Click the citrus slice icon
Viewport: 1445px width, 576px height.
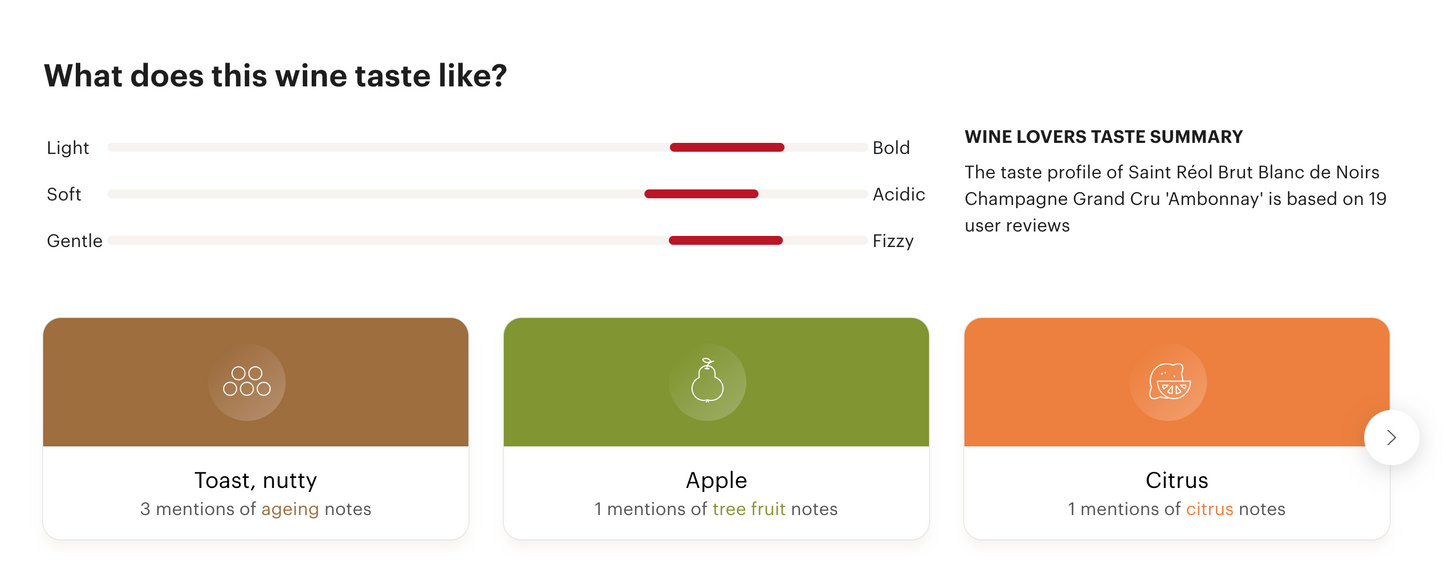coord(1168,382)
